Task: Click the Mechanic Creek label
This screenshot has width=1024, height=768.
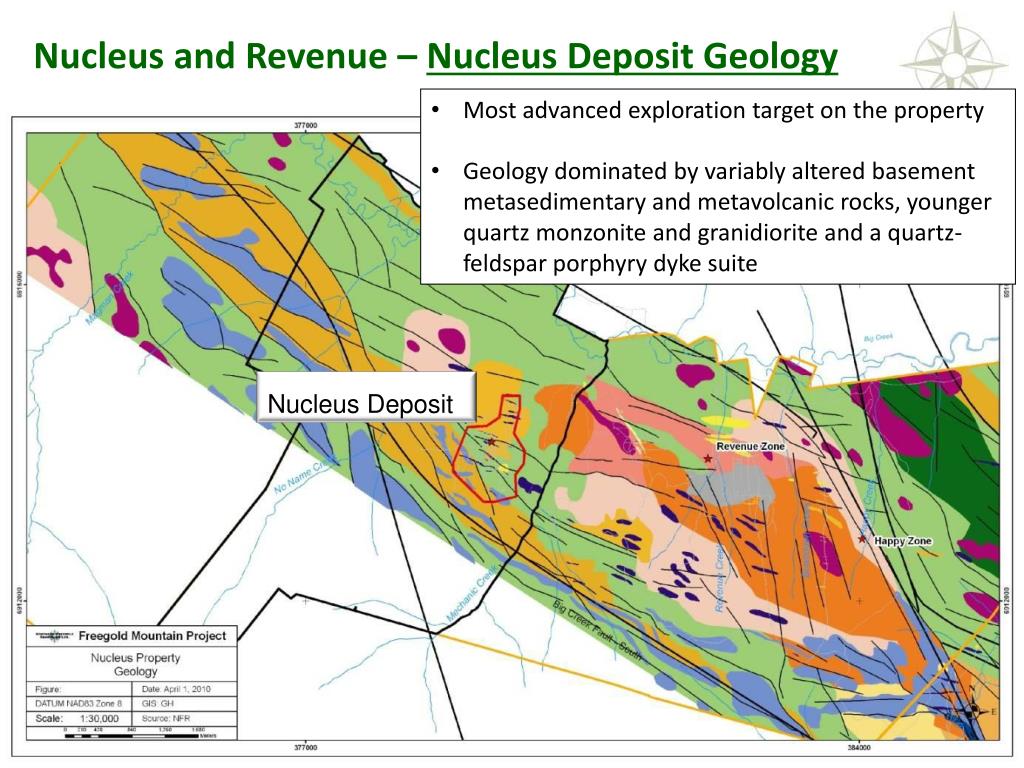Action: (x=472, y=593)
